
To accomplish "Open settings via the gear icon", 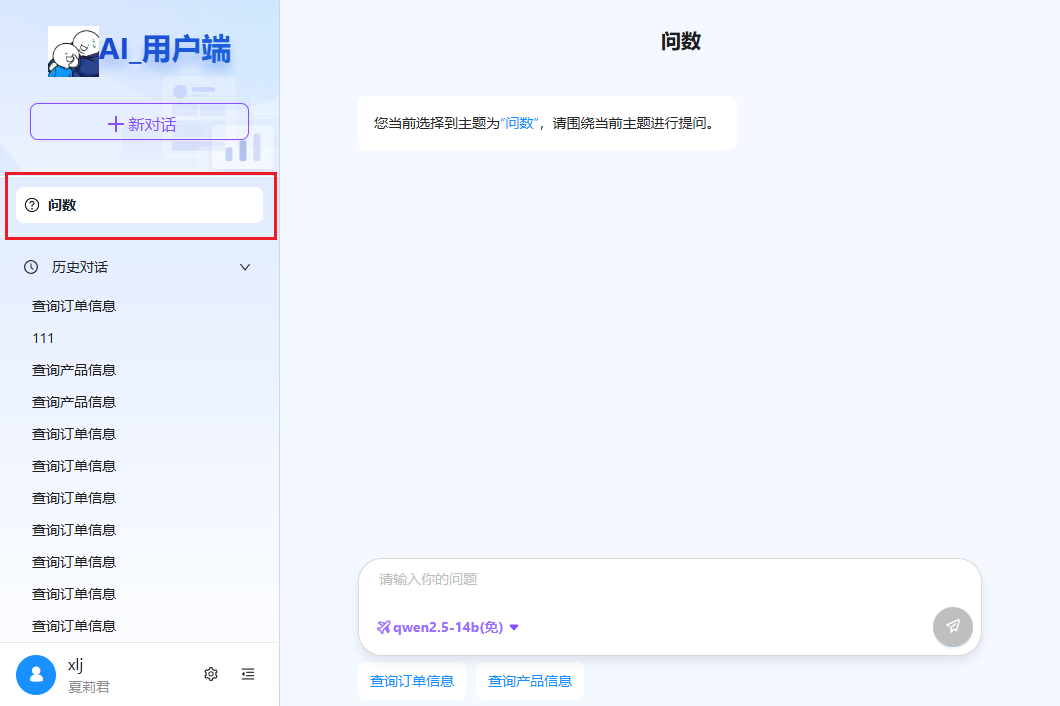I will [x=211, y=674].
